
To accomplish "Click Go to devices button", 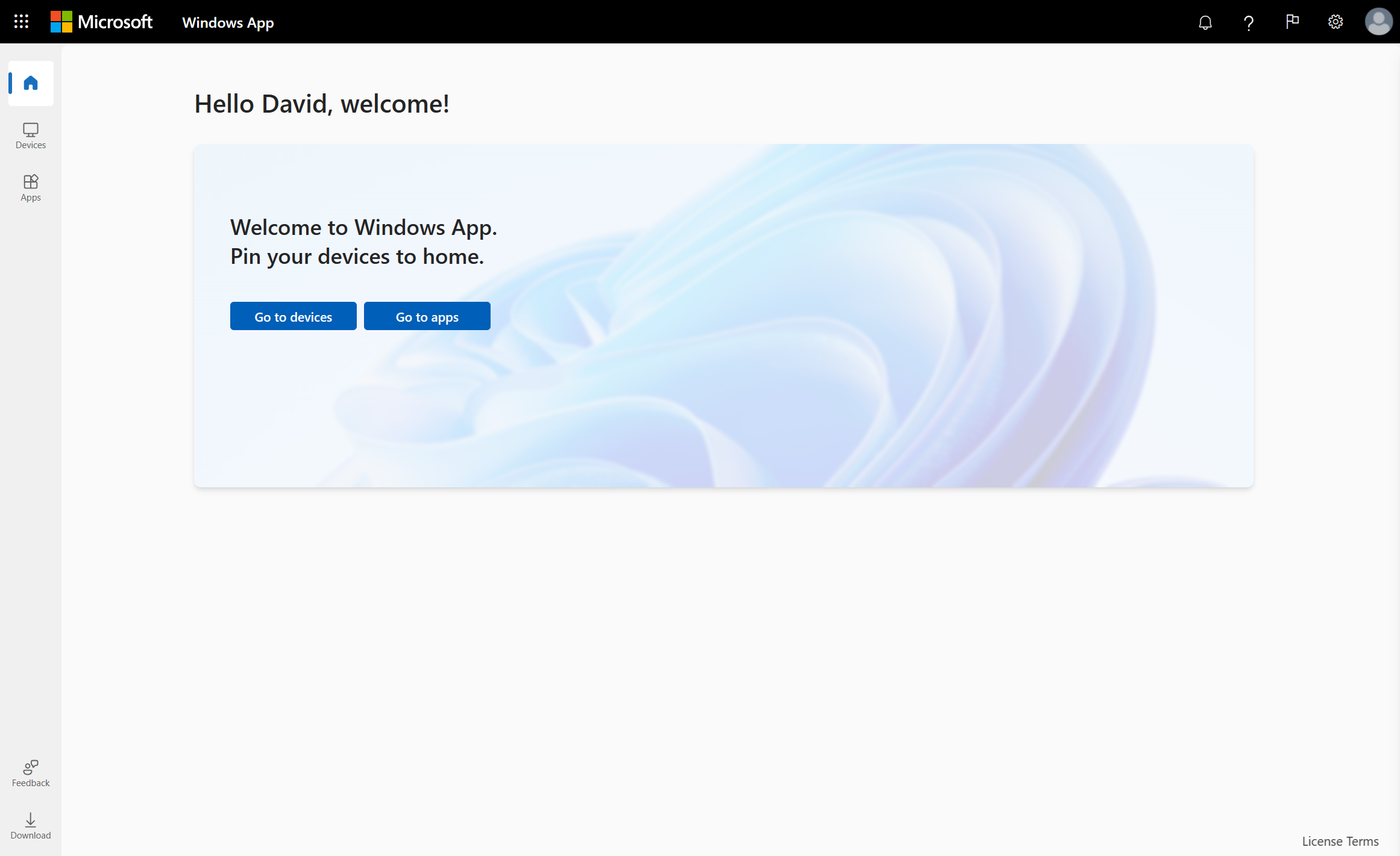I will (x=293, y=316).
